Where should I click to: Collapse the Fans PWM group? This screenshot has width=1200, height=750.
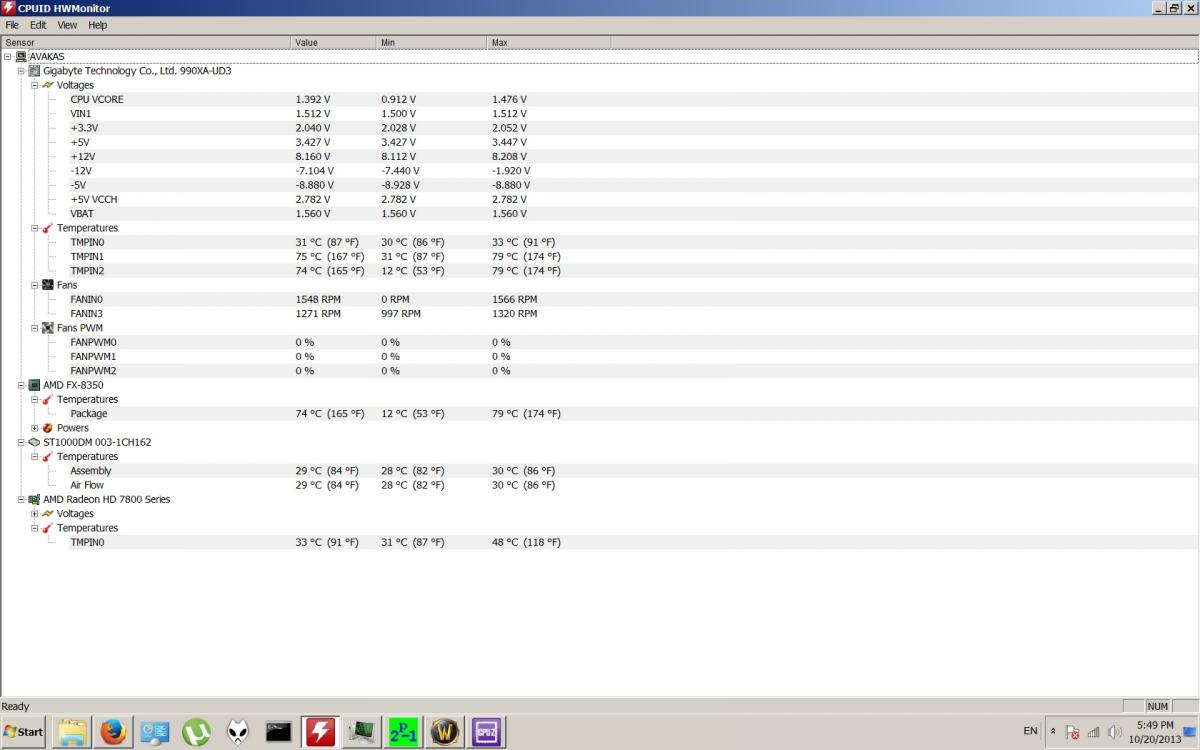coord(34,328)
